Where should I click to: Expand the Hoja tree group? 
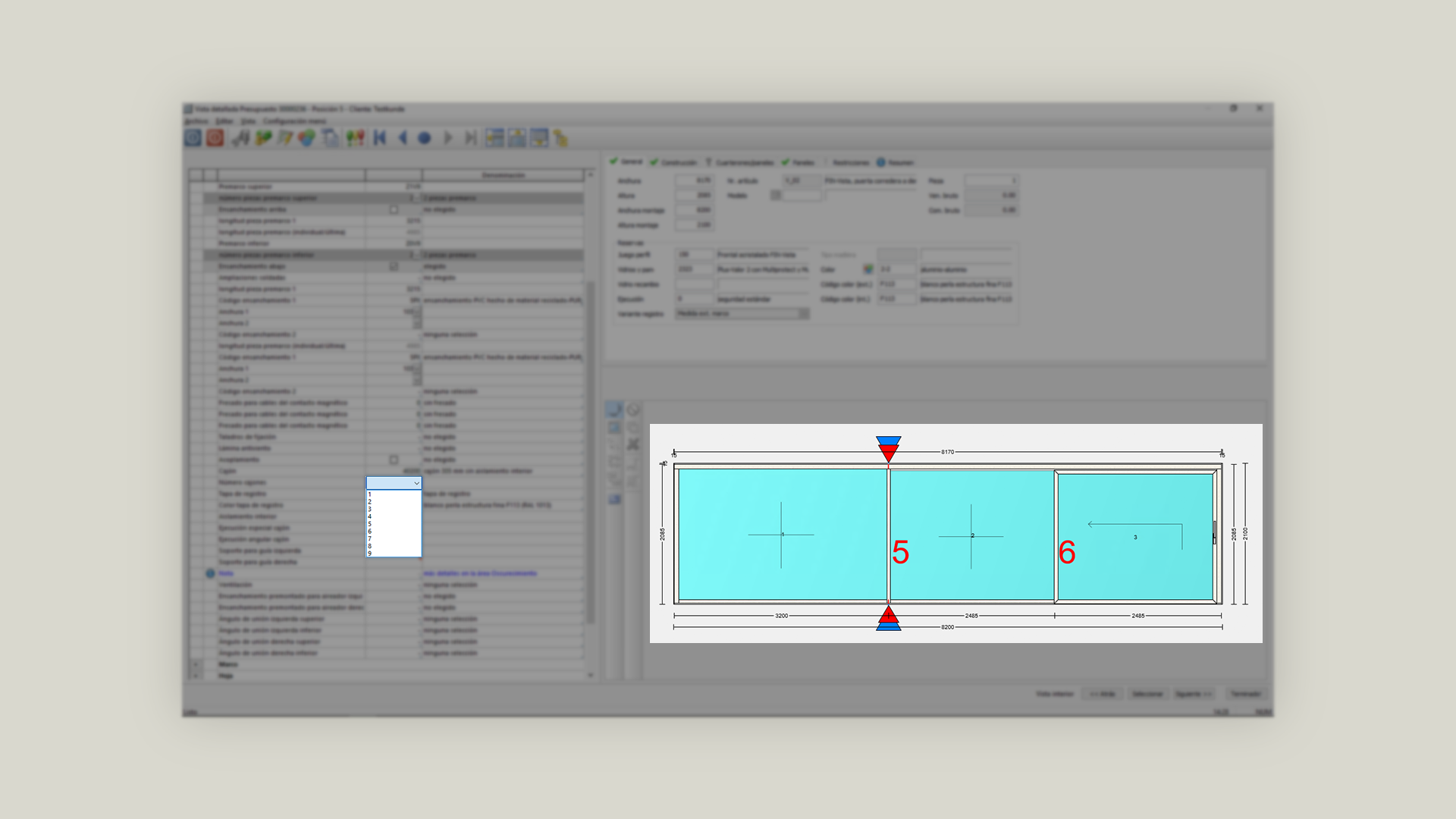(196, 676)
